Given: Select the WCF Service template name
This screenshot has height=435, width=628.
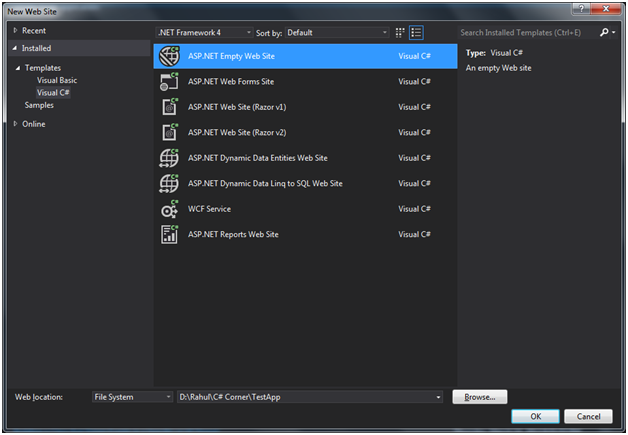Looking at the screenshot, I should click(x=209, y=209).
